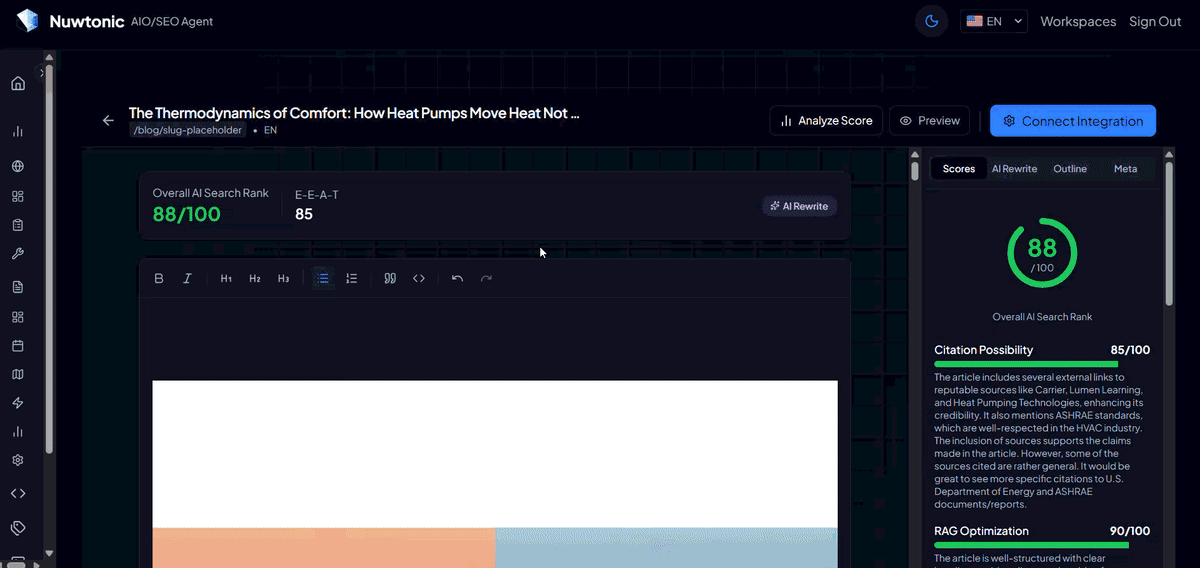Open the code brackets icon in the sidebar
The image size is (1200, 568).
point(17,493)
